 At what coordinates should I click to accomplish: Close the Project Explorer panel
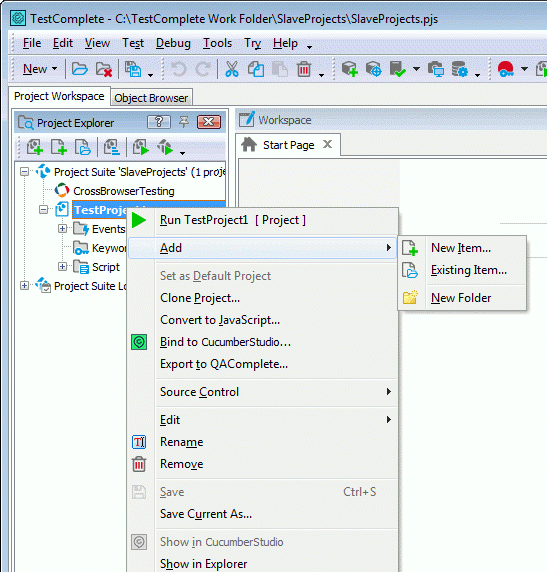pos(209,122)
